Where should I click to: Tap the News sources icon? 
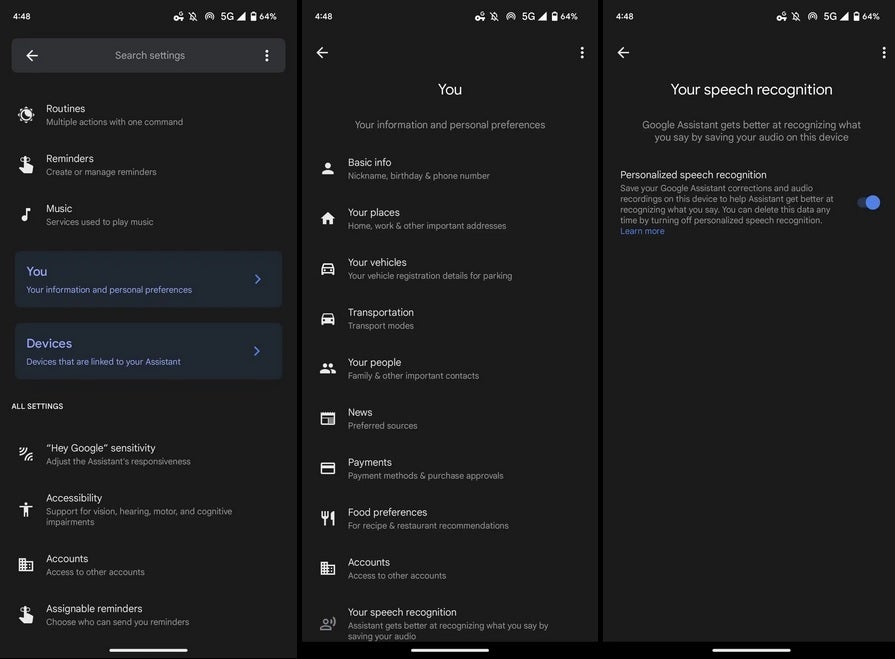(328, 418)
